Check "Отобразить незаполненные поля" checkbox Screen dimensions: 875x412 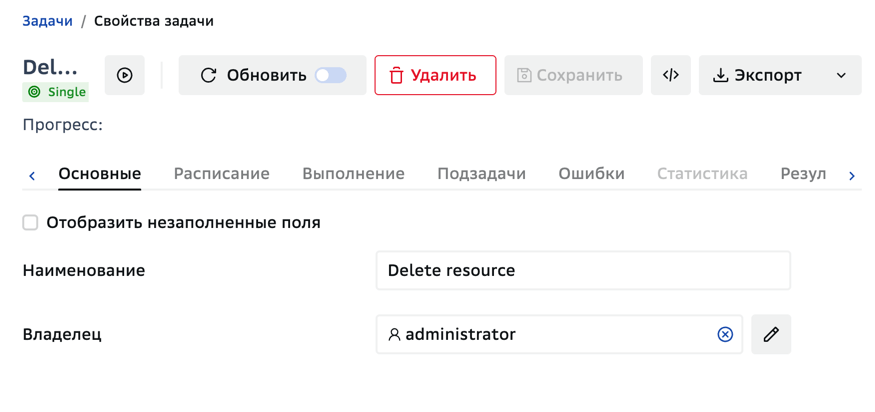pos(30,223)
